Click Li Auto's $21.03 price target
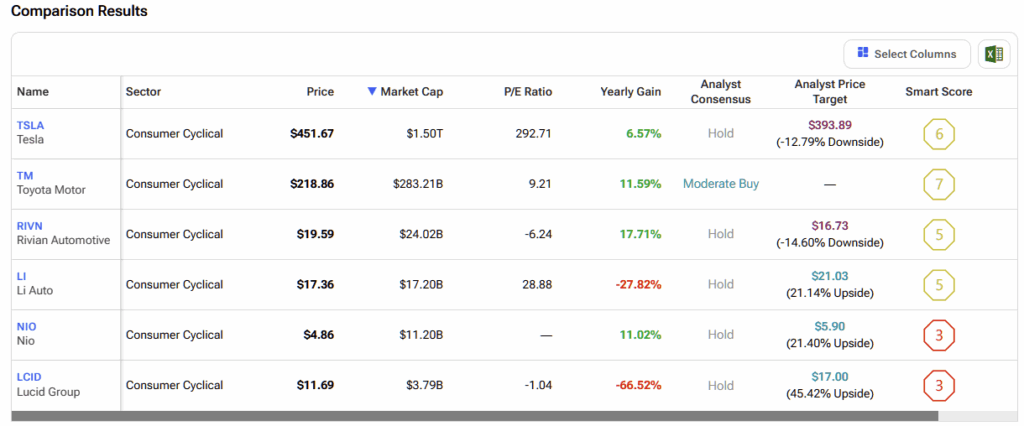The image size is (1024, 426). point(830,276)
